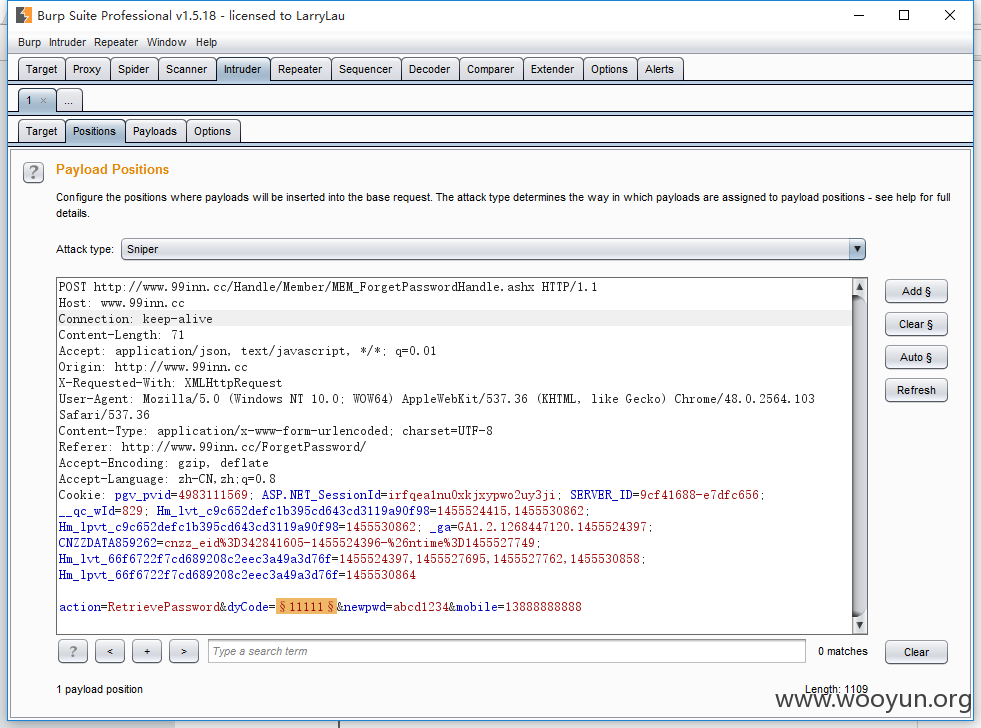Image resolution: width=981 pixels, height=728 pixels.
Task: Switch to the Proxy tab
Action: [87, 69]
